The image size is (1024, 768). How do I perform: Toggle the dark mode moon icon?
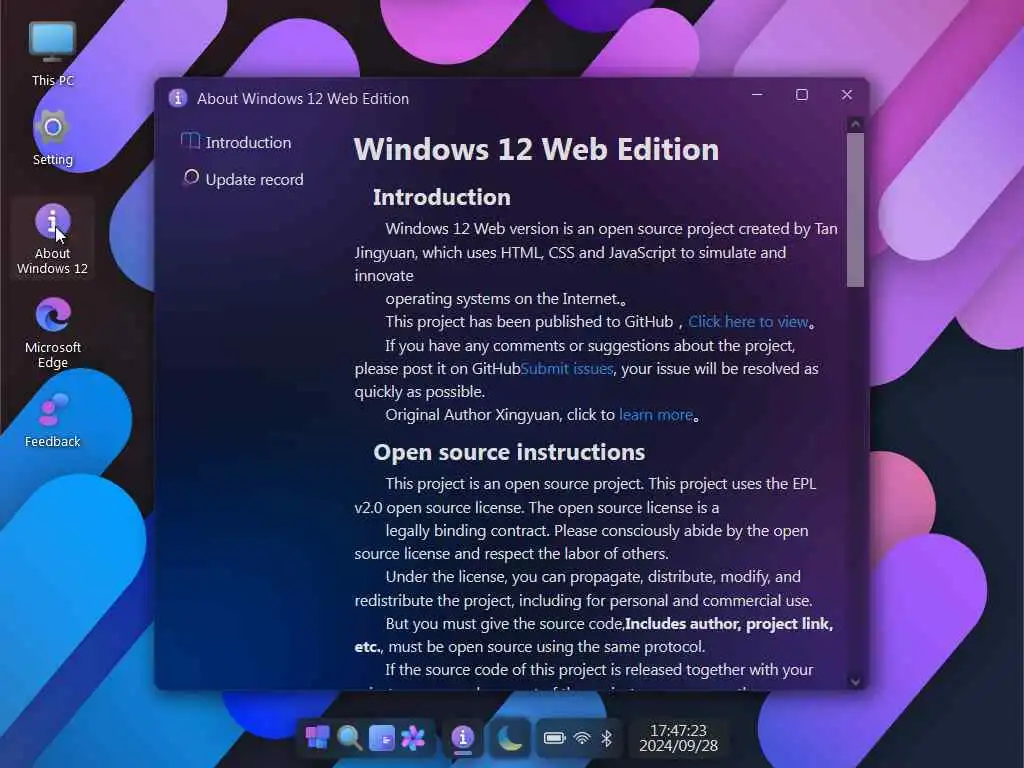pos(509,738)
